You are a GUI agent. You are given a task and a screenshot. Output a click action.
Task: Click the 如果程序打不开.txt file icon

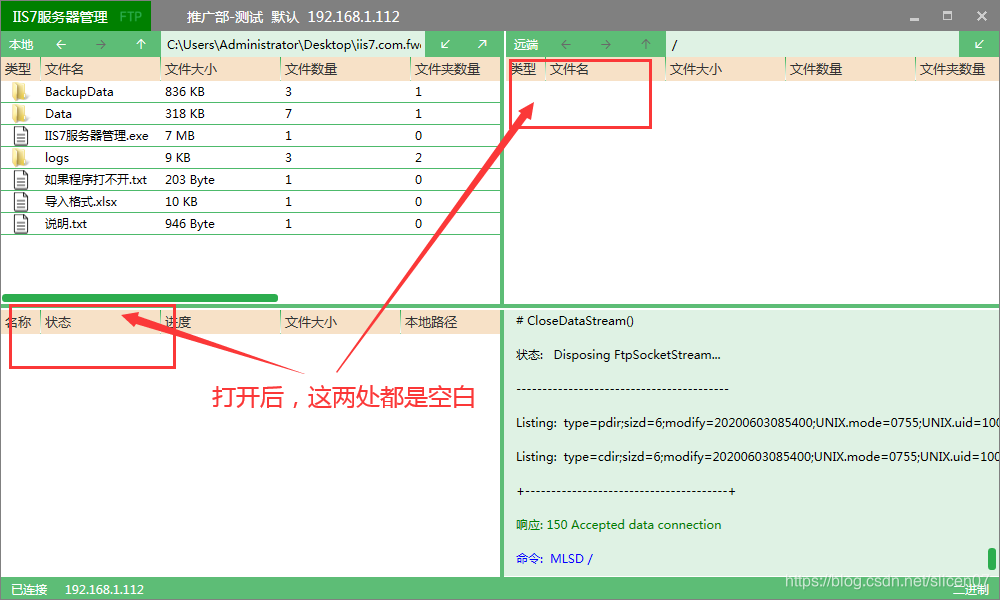click(21, 180)
